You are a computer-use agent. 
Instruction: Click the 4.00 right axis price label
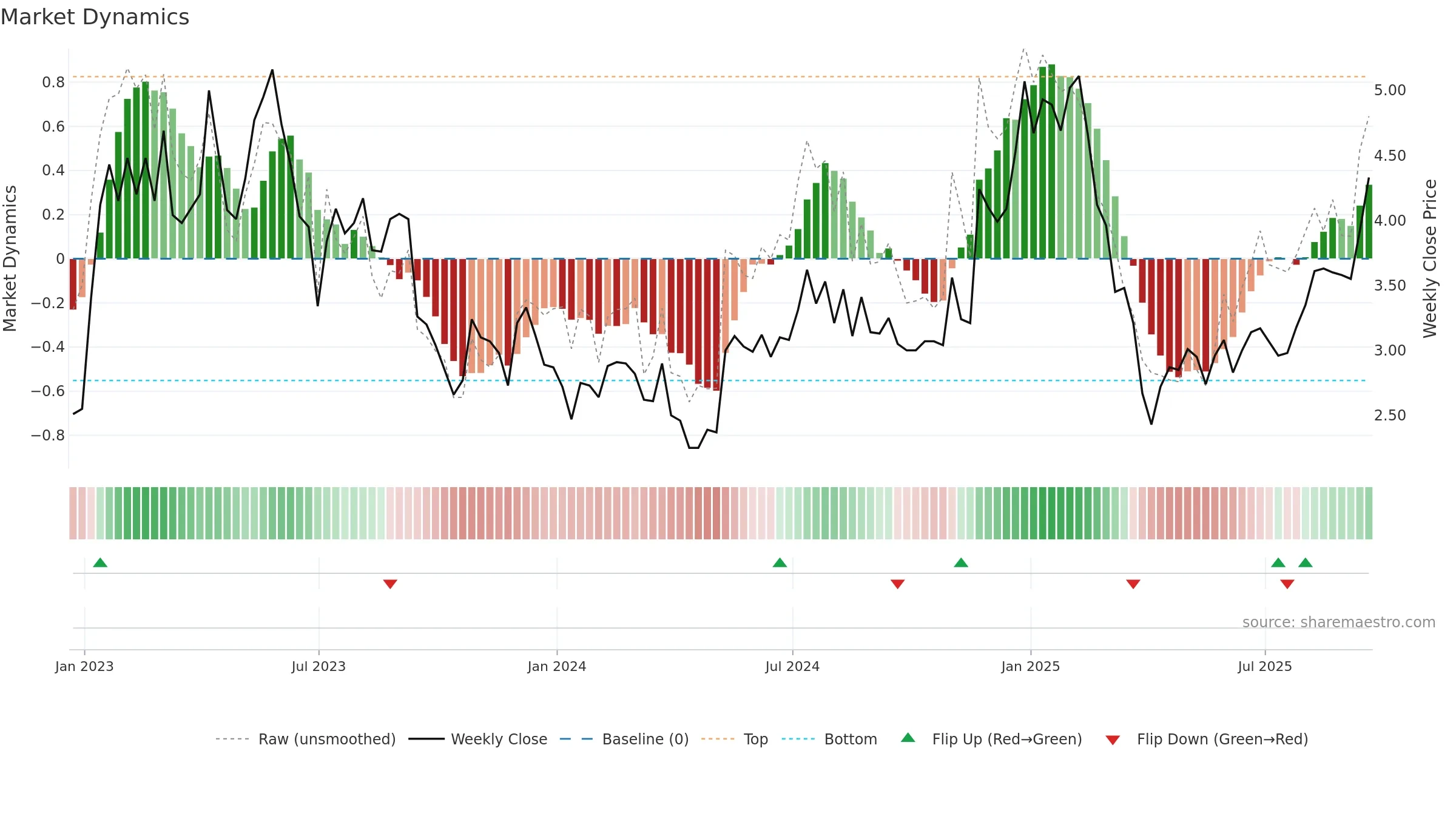1390,220
